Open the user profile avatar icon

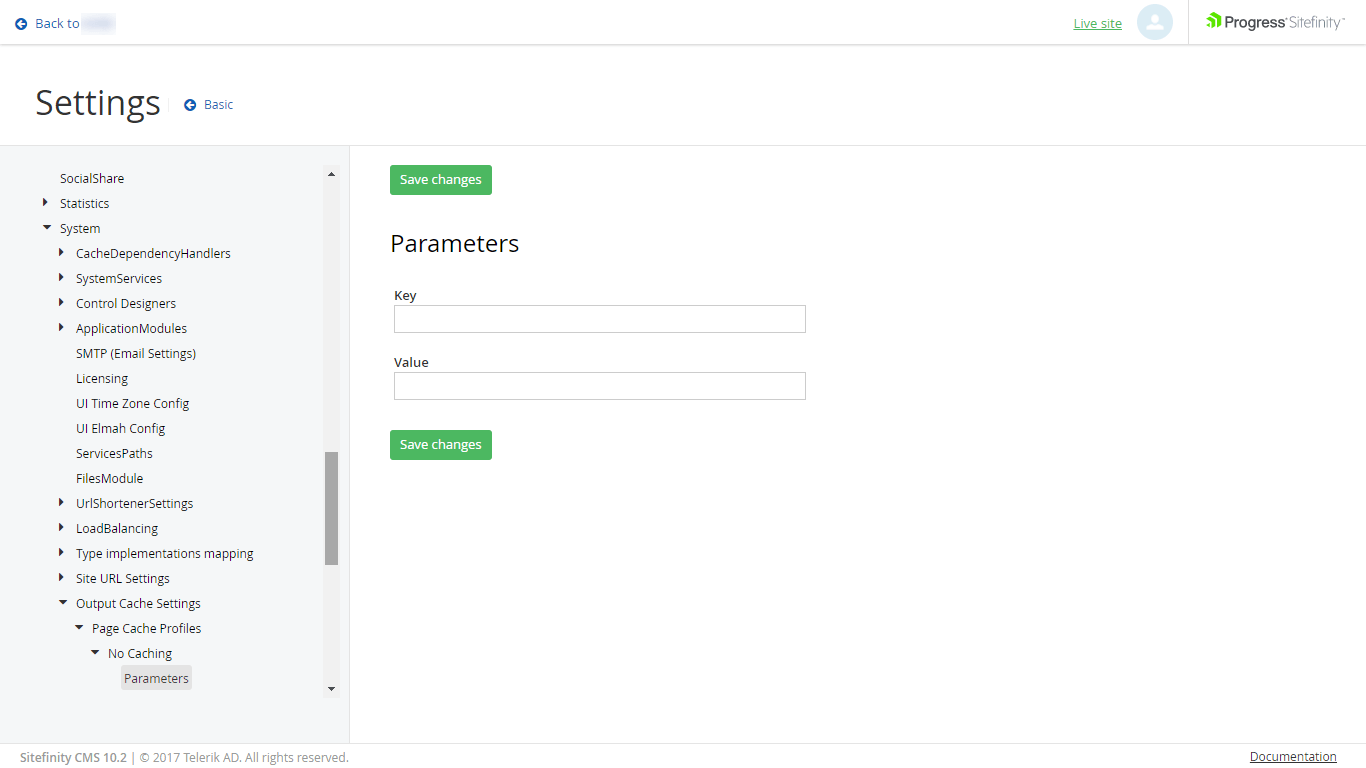pos(1155,23)
